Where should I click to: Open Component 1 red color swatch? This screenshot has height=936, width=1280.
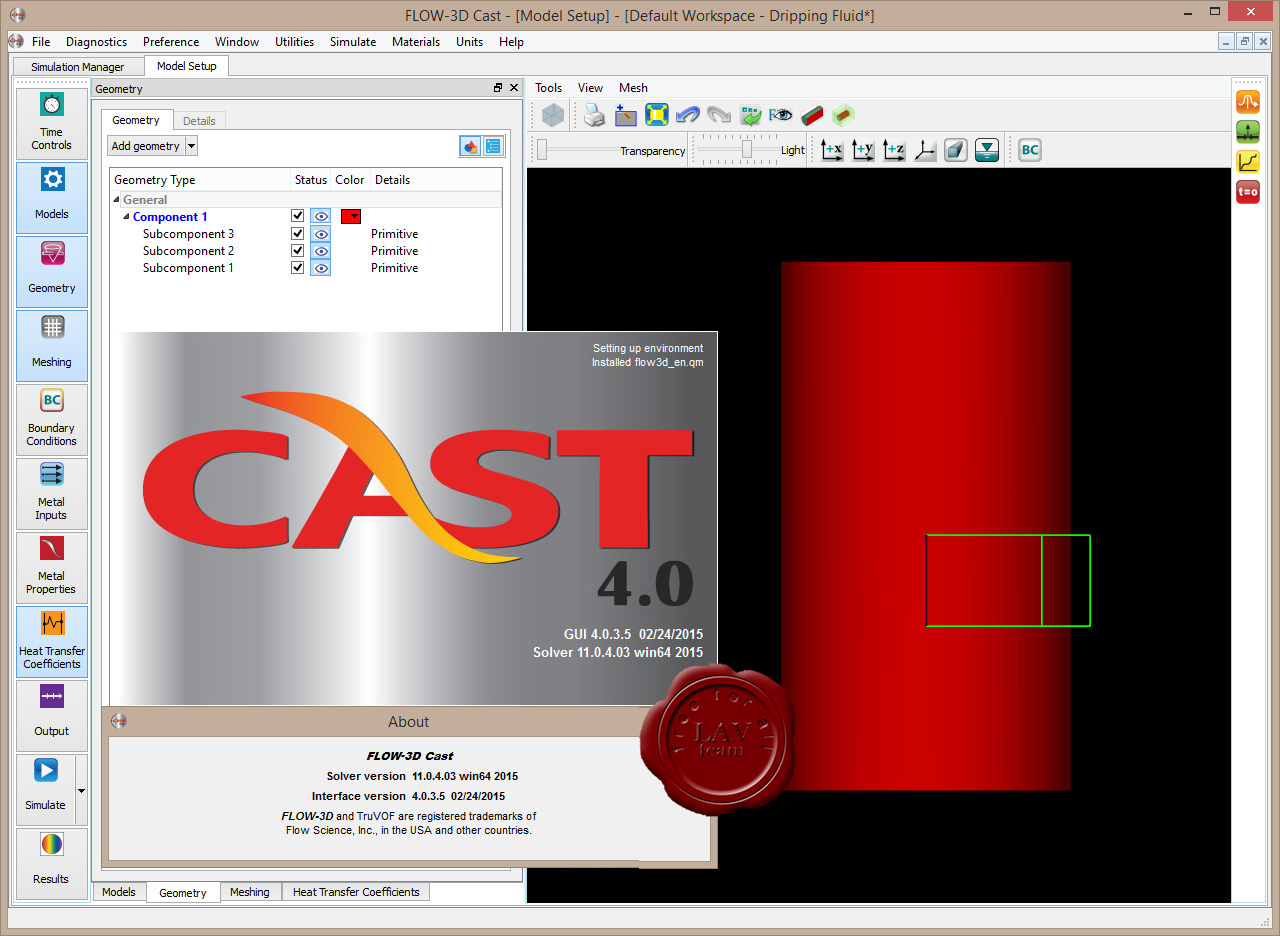click(350, 216)
